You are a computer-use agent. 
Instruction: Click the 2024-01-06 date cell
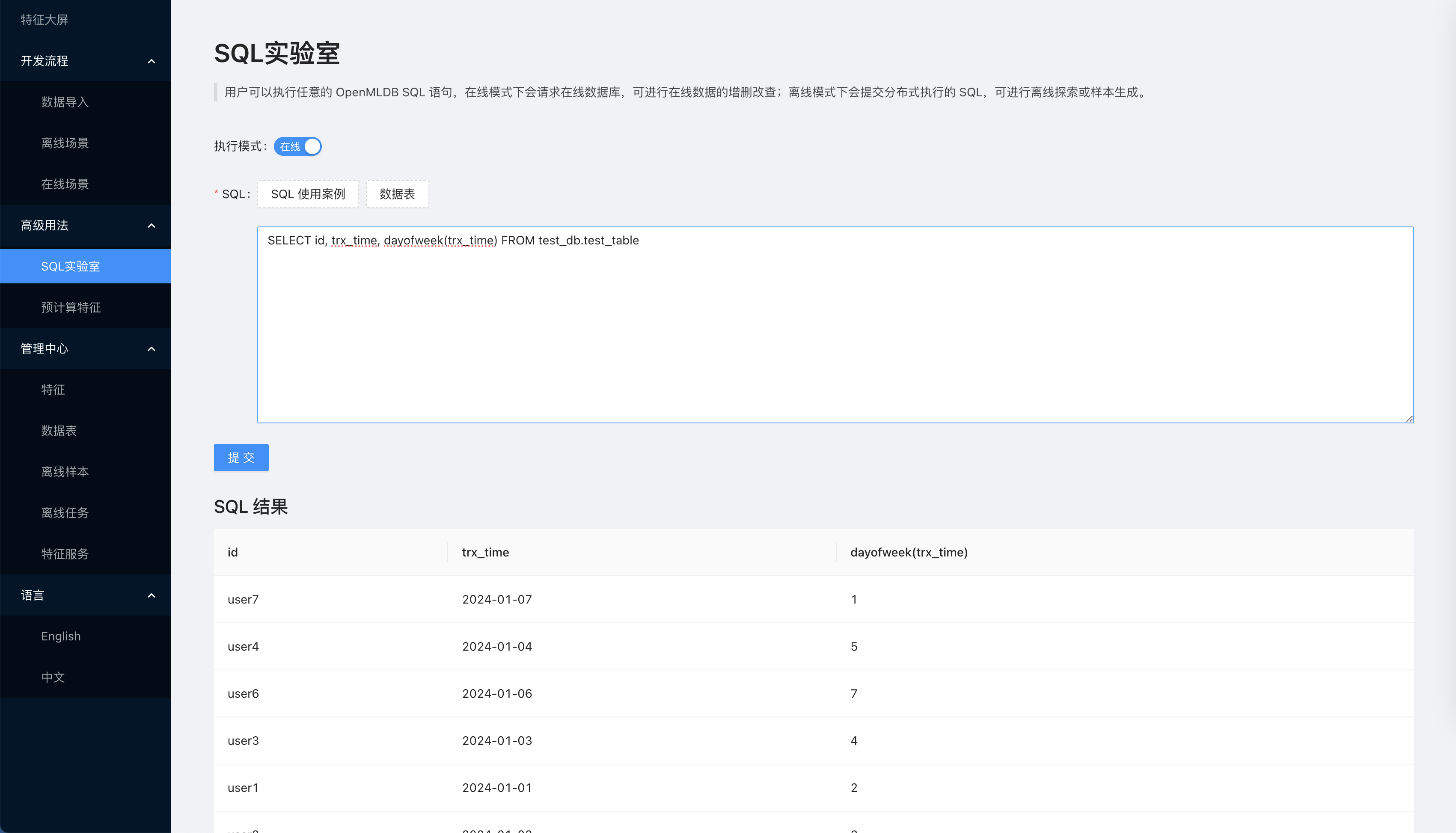pos(642,693)
